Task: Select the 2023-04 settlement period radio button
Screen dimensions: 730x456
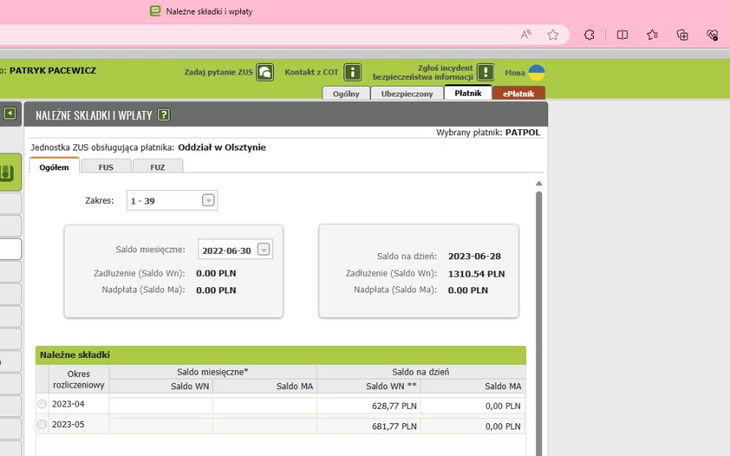Action: coord(42,404)
